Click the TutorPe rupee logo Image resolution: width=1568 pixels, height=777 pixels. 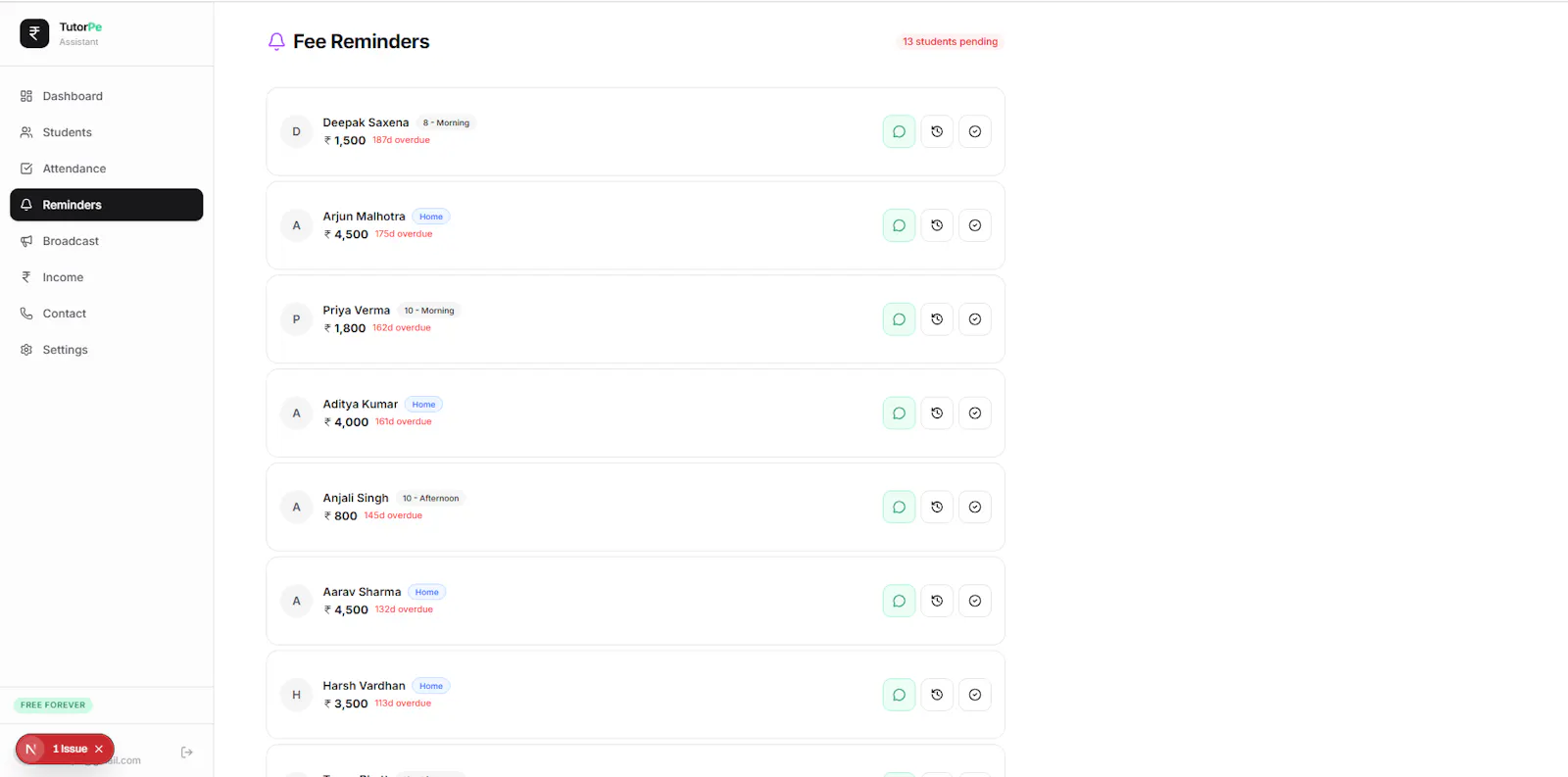pos(34,33)
